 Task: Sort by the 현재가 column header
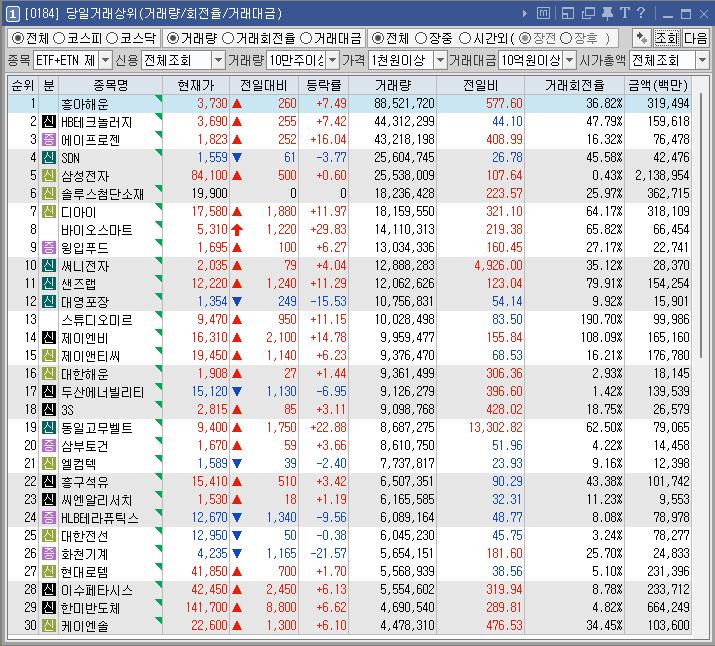pos(196,85)
